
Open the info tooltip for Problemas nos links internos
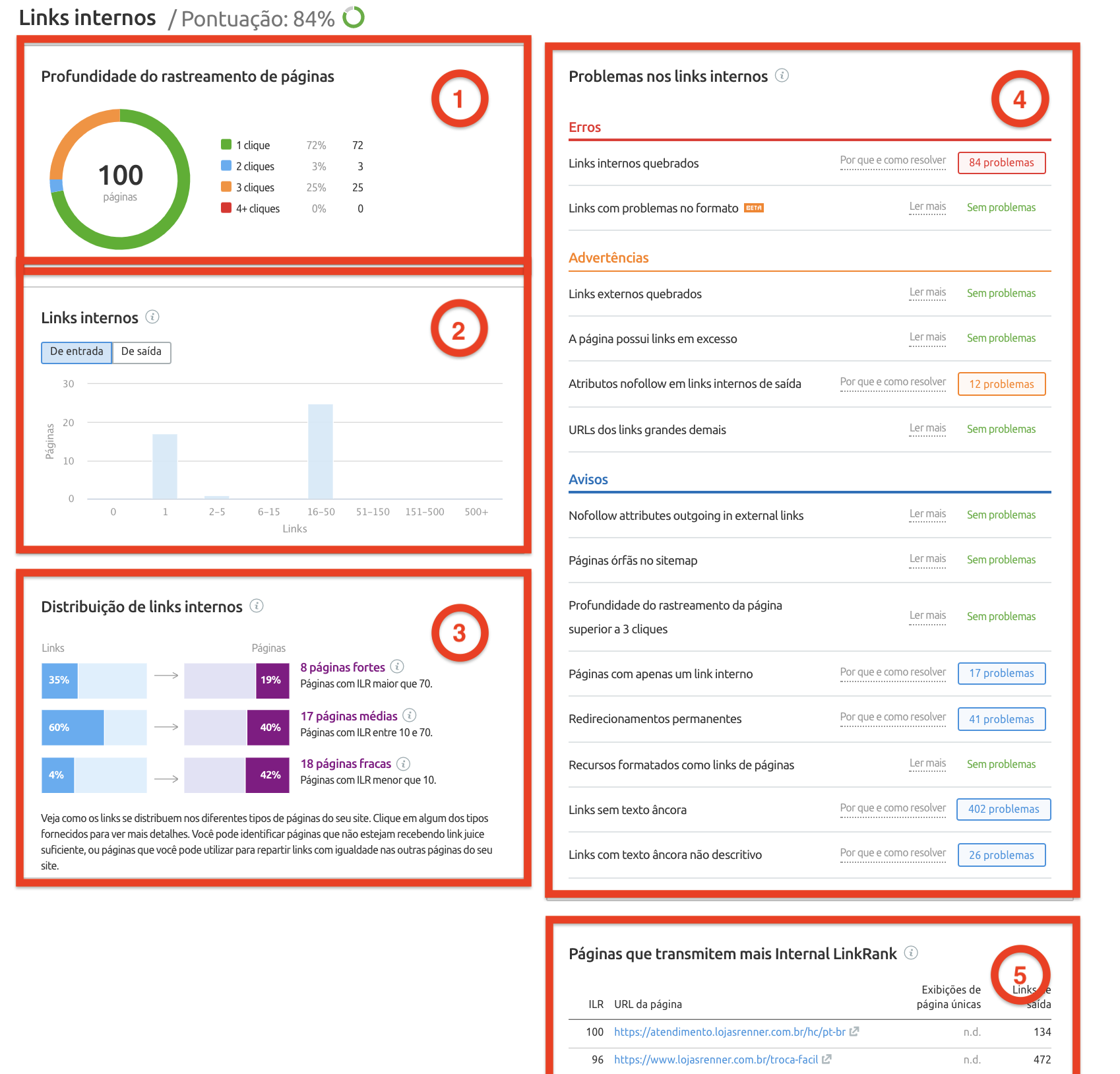(783, 76)
